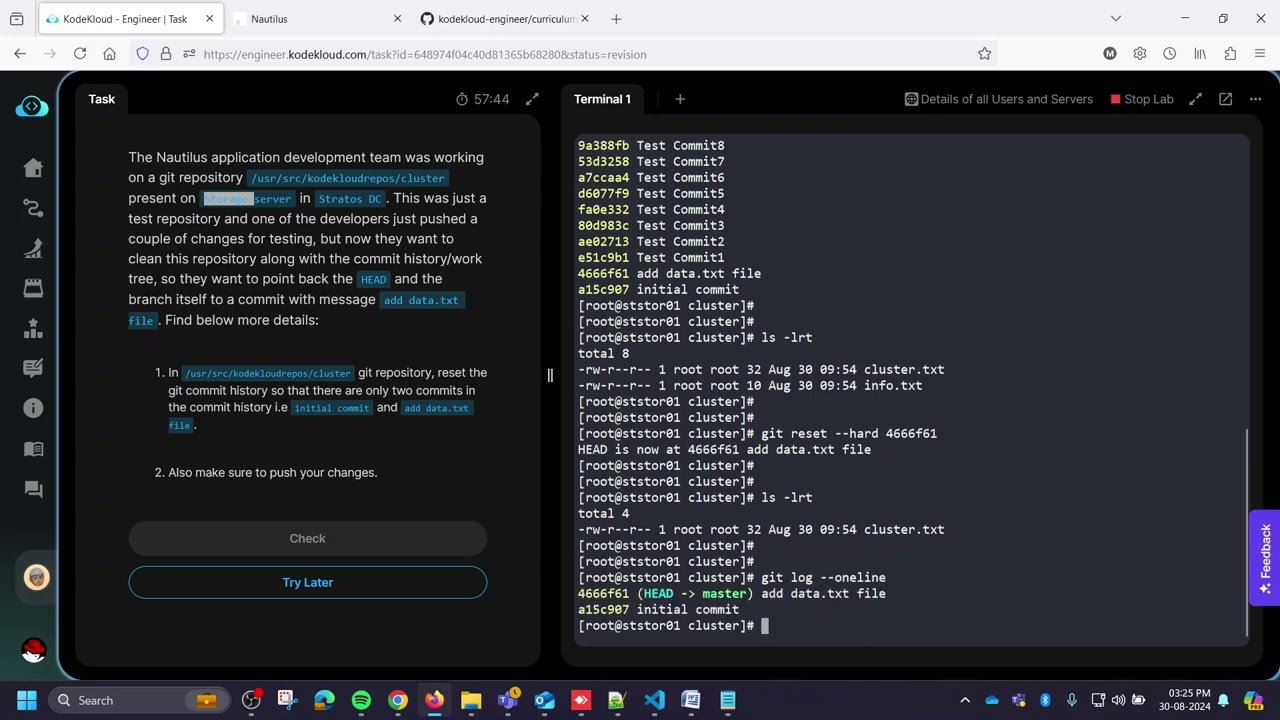
Task: Click the user avatar in sidebar
Action: click(x=36, y=577)
